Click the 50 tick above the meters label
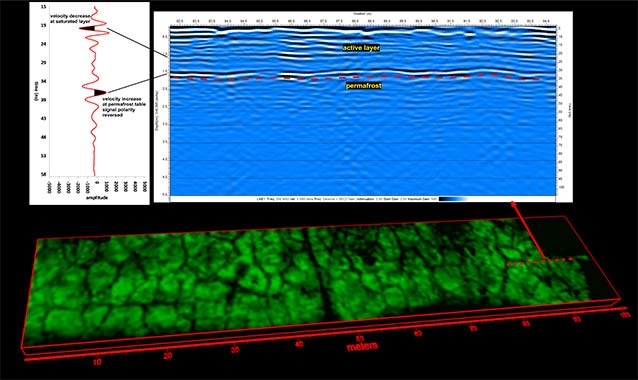 coord(360,338)
